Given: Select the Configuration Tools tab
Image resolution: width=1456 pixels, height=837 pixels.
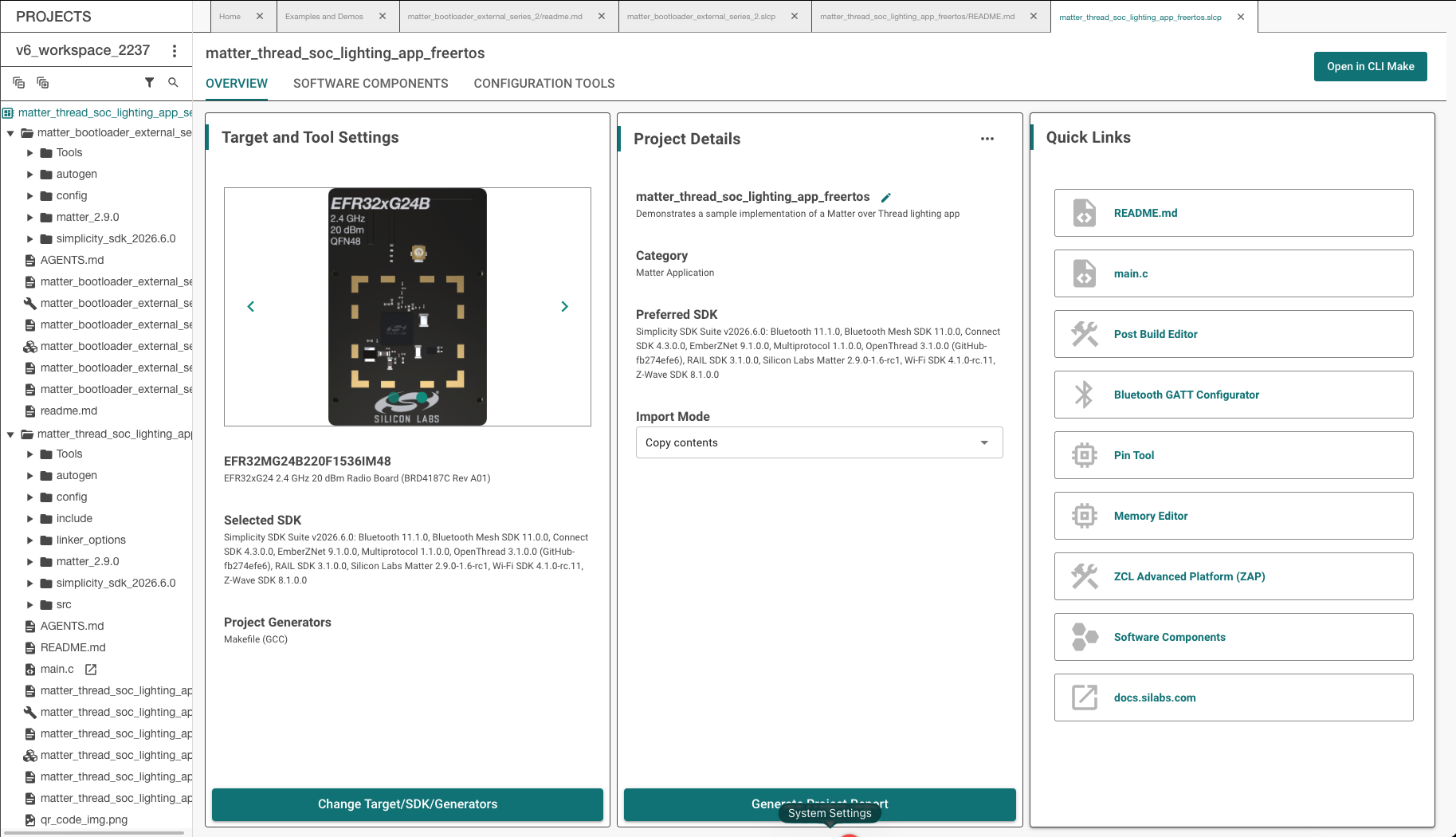Looking at the screenshot, I should pos(544,84).
